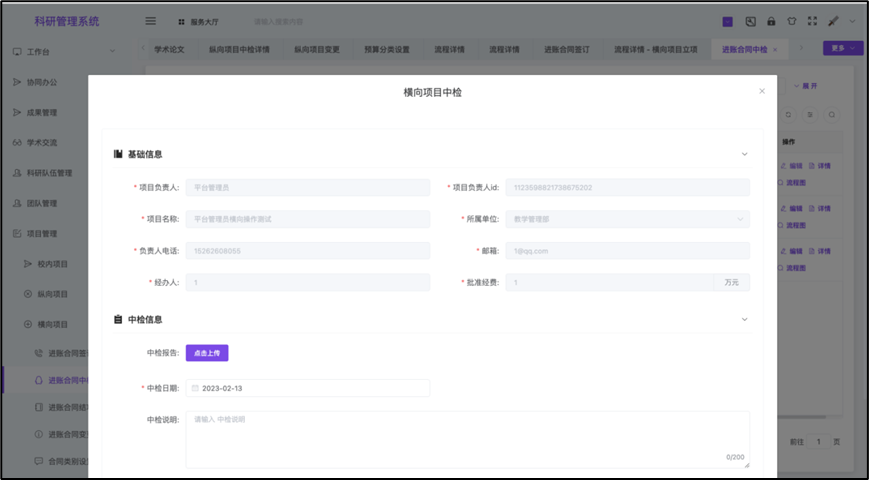Click into the 中检说明 text area

tap(467, 438)
